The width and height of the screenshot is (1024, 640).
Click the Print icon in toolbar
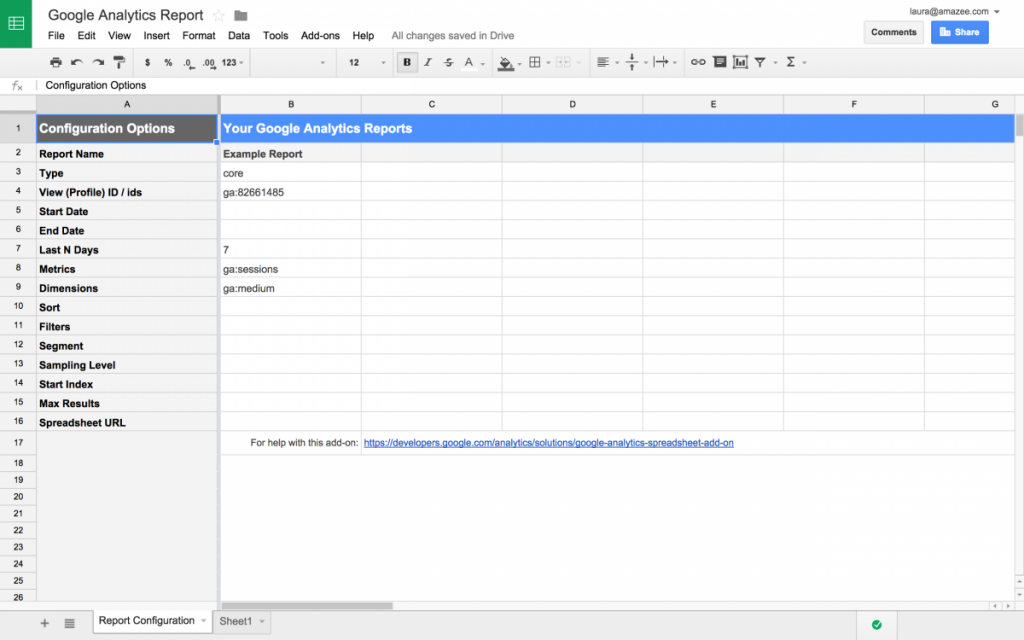(x=56, y=62)
